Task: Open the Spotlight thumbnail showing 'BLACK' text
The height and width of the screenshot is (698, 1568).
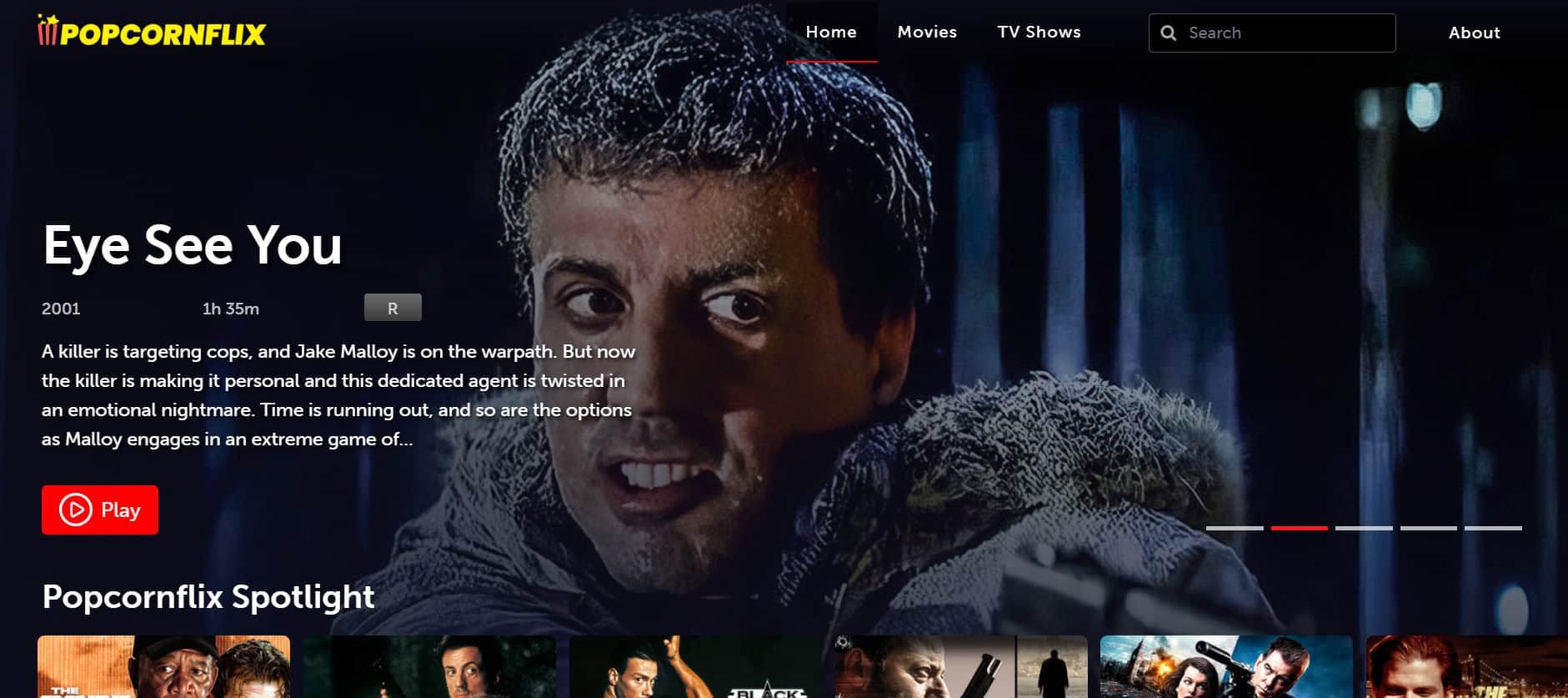Action: [695, 666]
